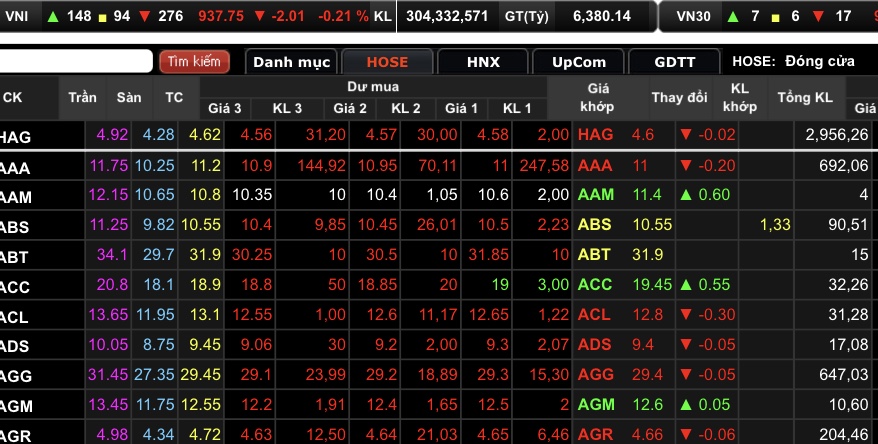Click the Tổng KL column header
Viewport: 878px width, 444px height.
pos(805,98)
